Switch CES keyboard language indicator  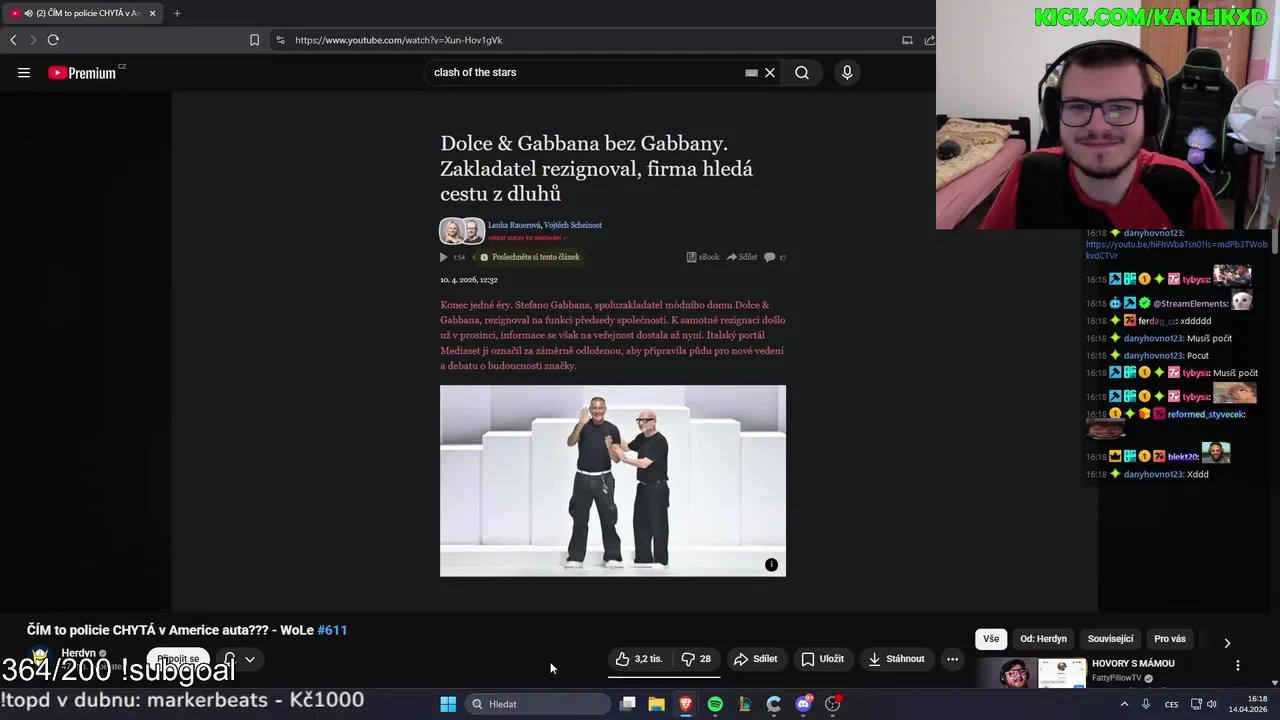pos(1171,704)
